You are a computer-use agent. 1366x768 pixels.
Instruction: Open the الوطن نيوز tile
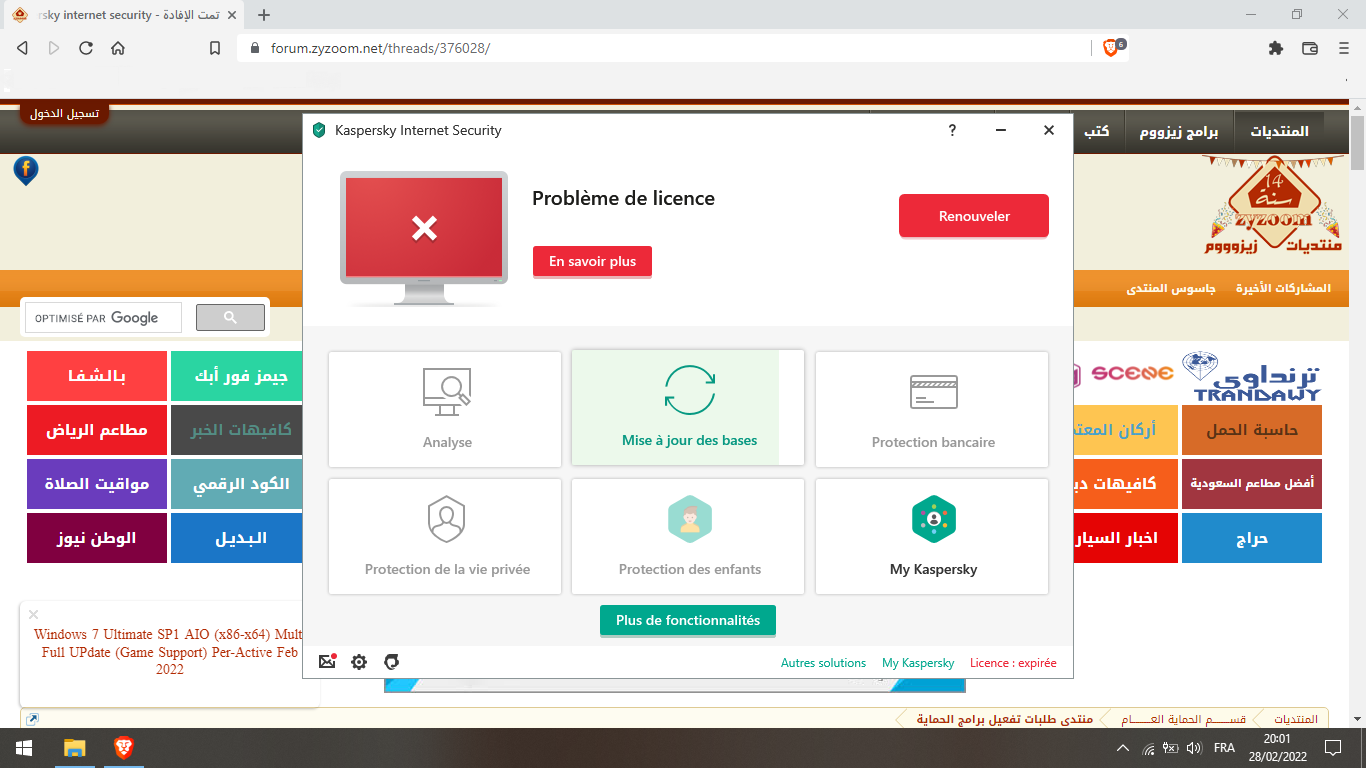97,538
